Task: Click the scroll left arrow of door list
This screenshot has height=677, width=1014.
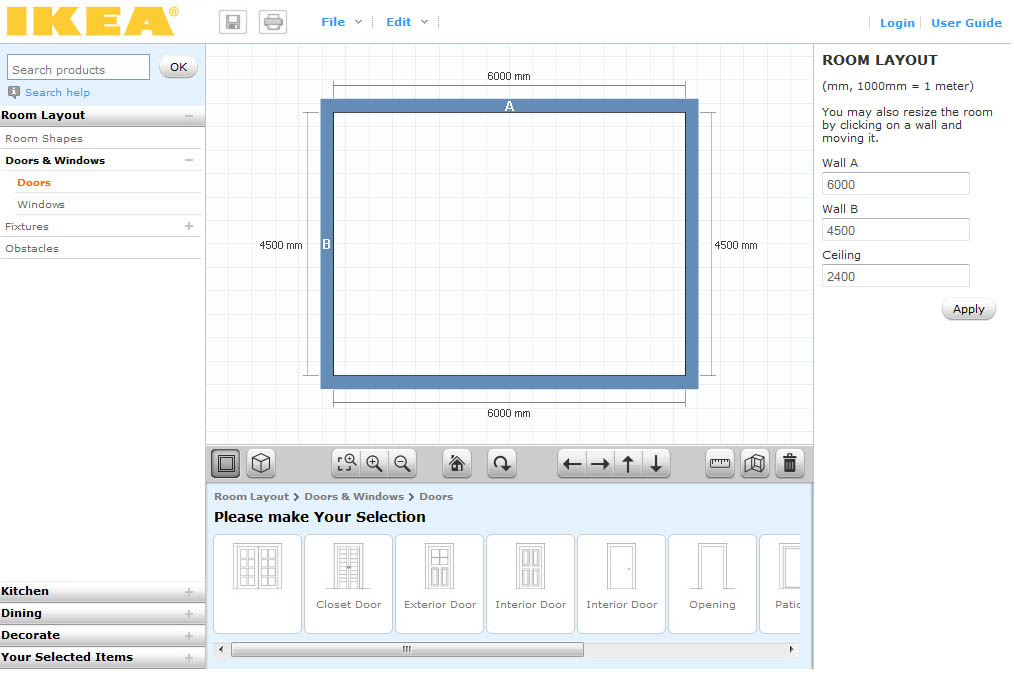Action: pyautogui.click(x=221, y=649)
